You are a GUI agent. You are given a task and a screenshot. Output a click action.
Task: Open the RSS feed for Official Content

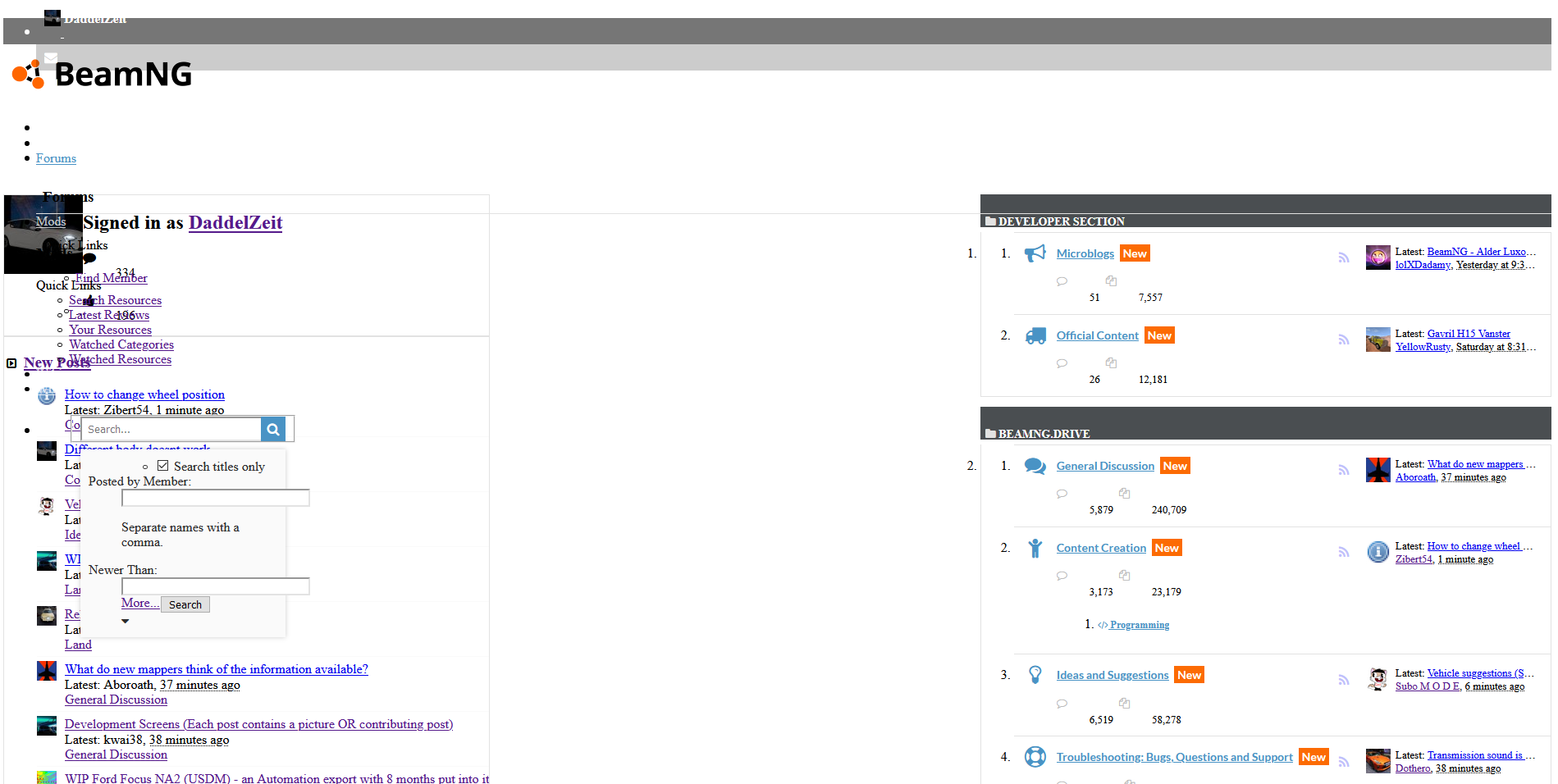(1344, 340)
